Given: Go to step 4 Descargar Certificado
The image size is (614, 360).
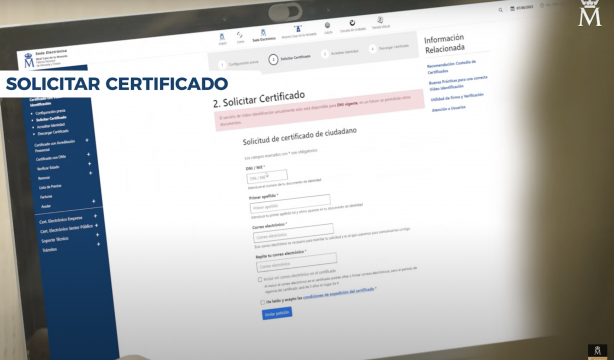Looking at the screenshot, I should 389,48.
